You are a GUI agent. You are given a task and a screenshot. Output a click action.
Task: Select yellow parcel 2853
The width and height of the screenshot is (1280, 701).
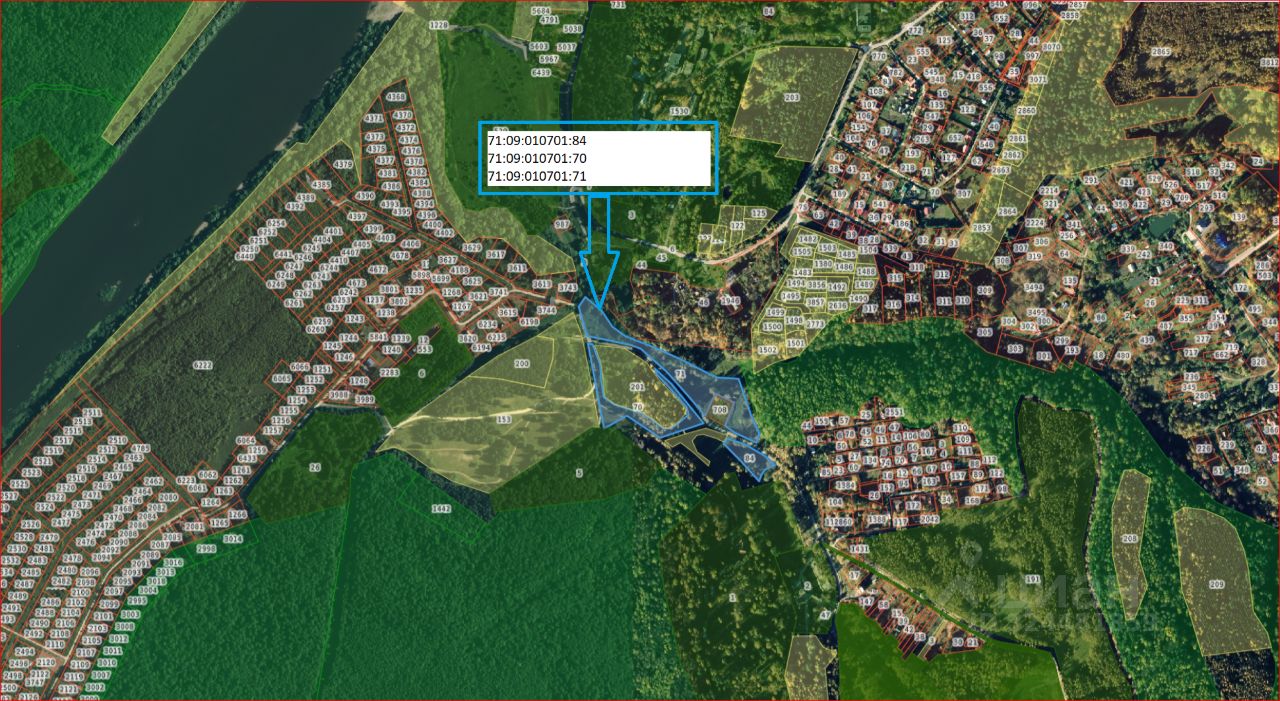pyautogui.click(x=982, y=228)
